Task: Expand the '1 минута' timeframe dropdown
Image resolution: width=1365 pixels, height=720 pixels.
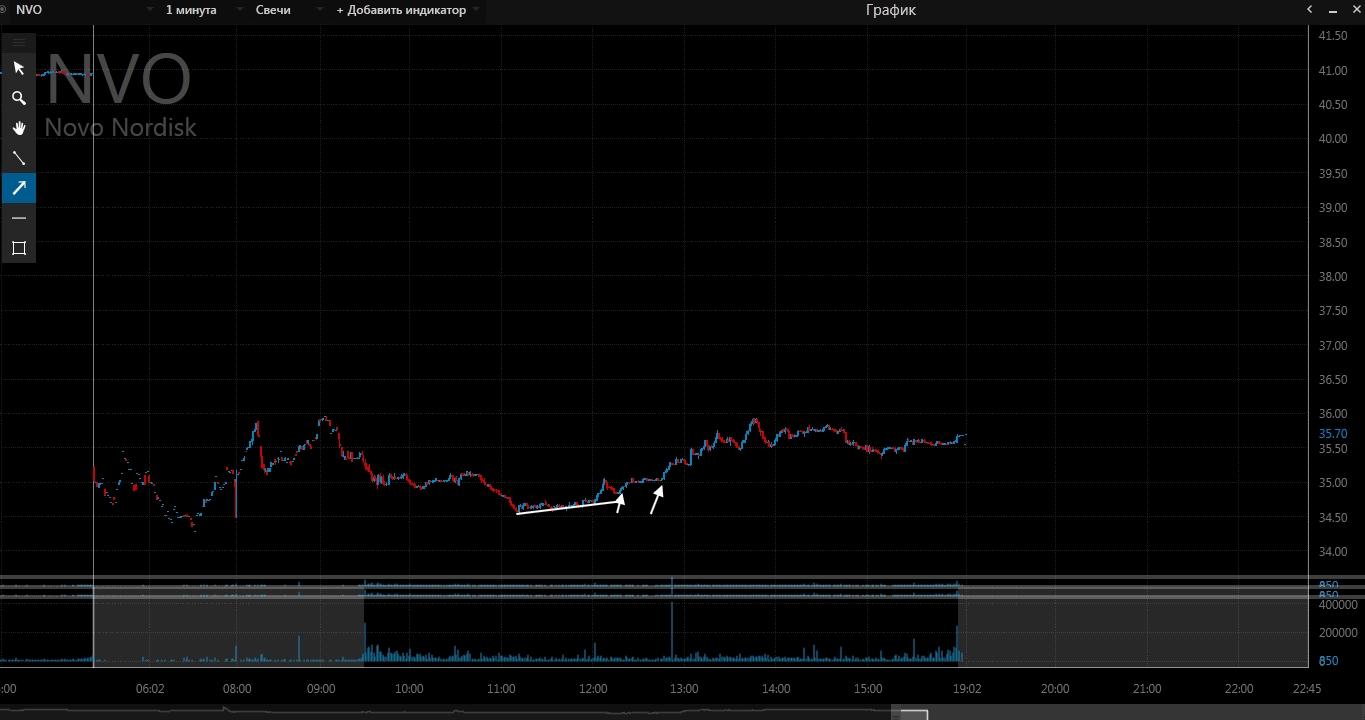Action: pos(193,10)
